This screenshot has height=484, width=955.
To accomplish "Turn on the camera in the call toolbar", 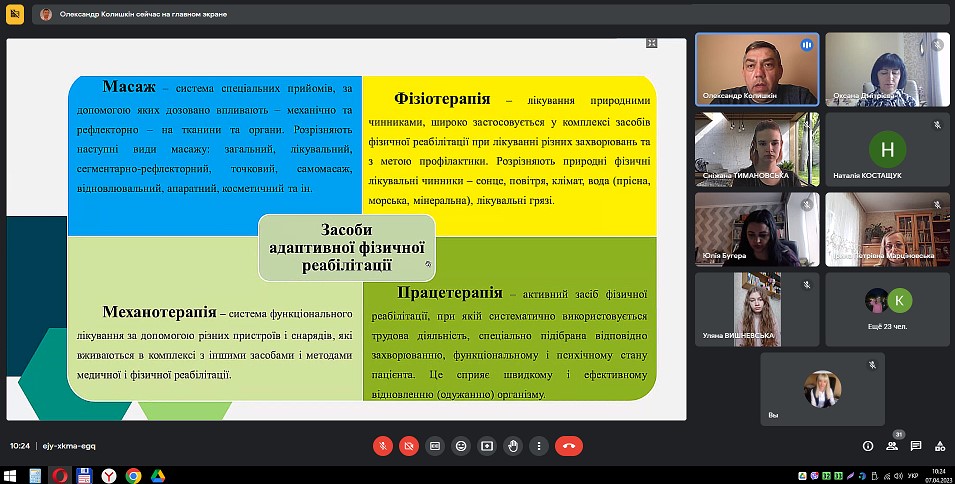I will [x=408, y=446].
